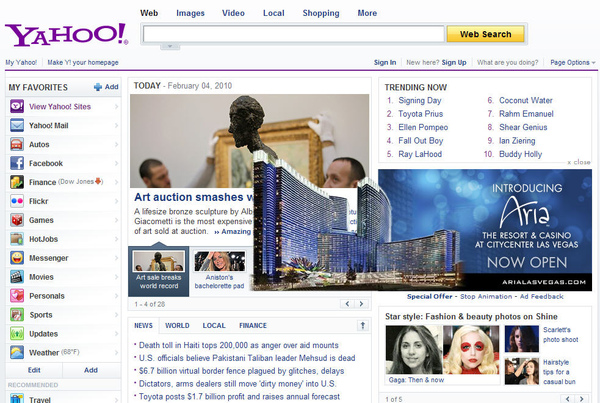The image size is (600, 403).
Task: Click Edit below the favorites list
Action: (x=34, y=370)
